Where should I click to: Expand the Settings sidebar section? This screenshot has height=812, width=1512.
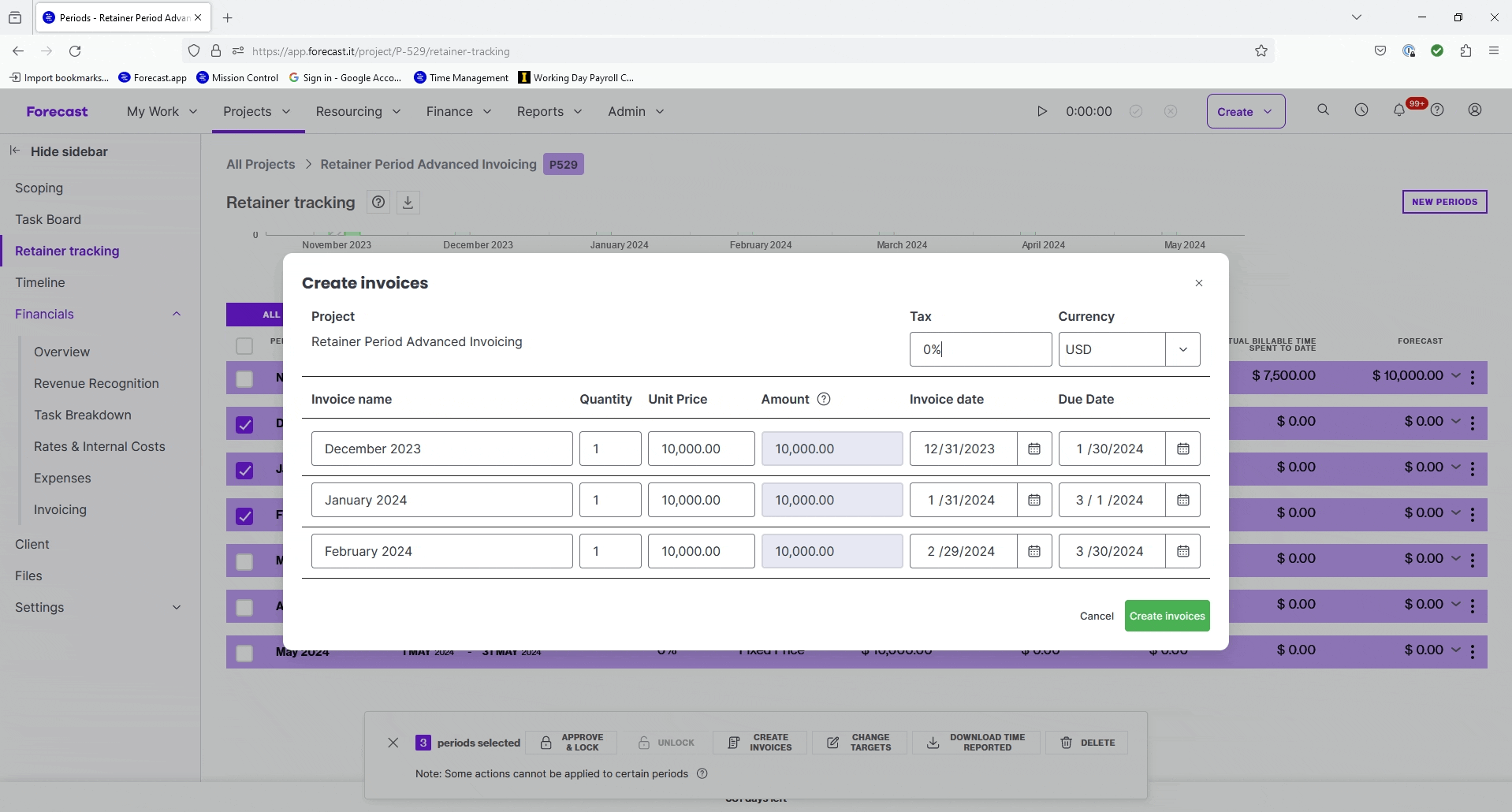[177, 607]
